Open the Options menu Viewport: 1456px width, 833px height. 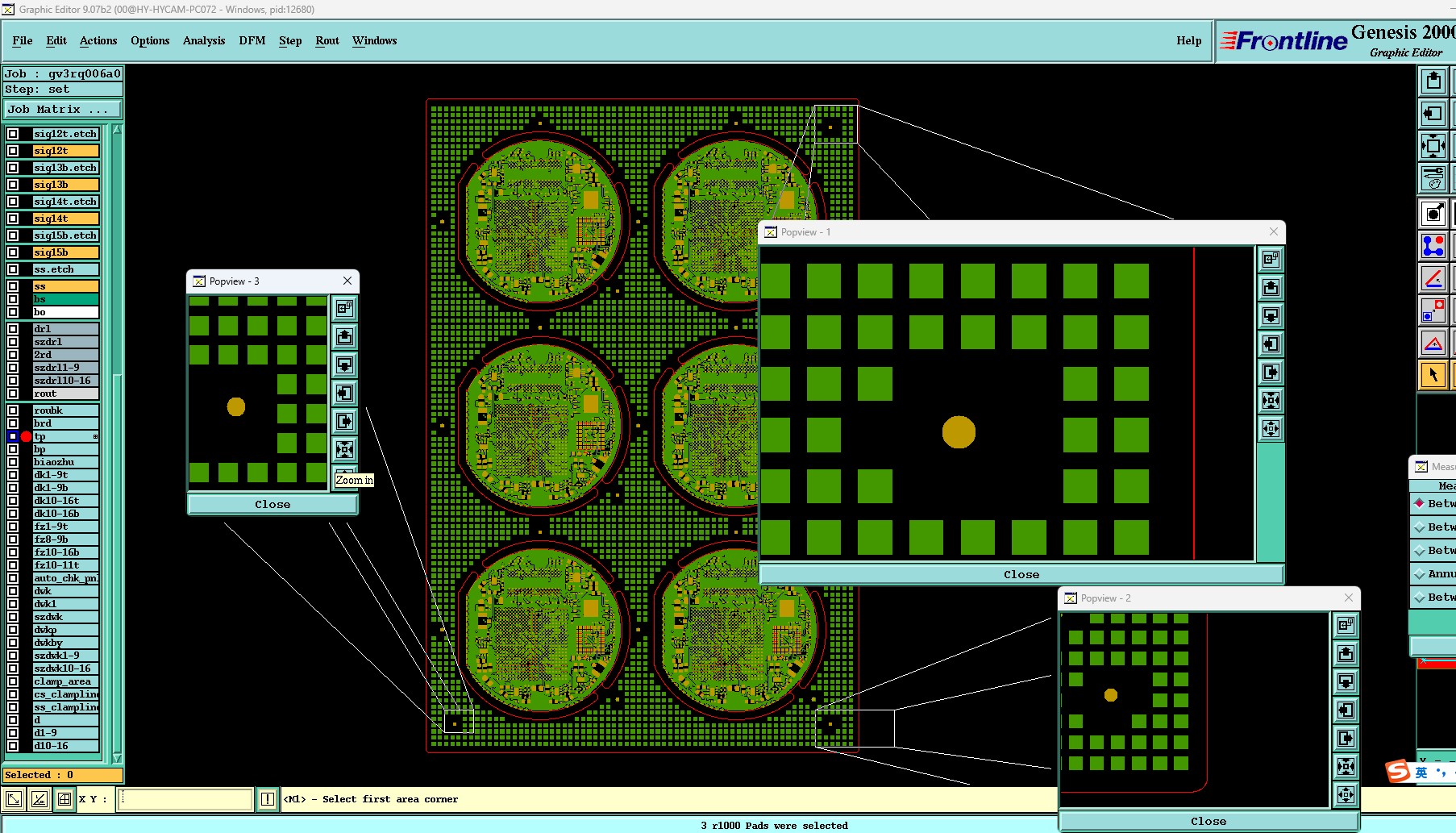point(150,40)
